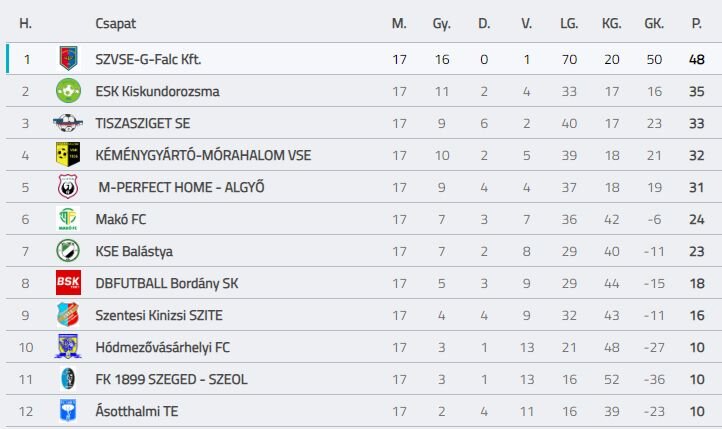Click the P. points column header
The width and height of the screenshot is (722, 429).
pos(696,23)
